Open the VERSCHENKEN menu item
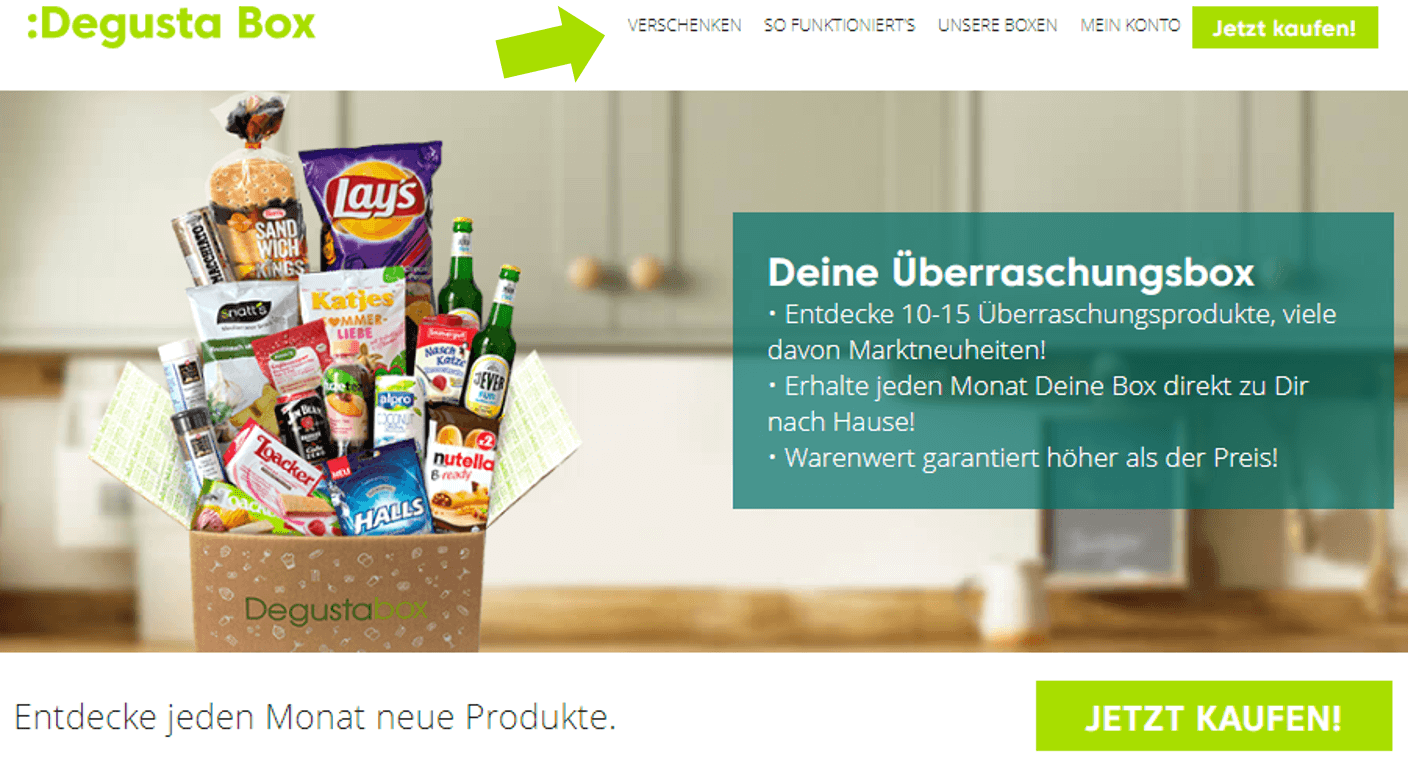Screen dimensions: 1408x765 click(685, 26)
